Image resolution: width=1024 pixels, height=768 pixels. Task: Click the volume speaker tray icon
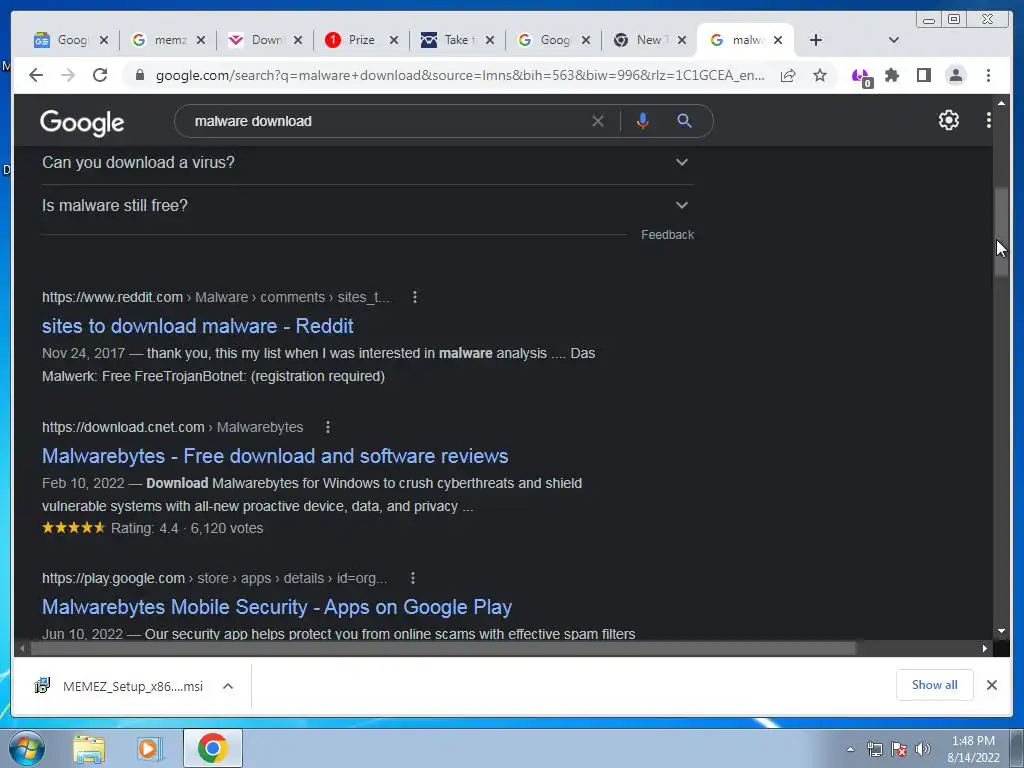point(923,749)
